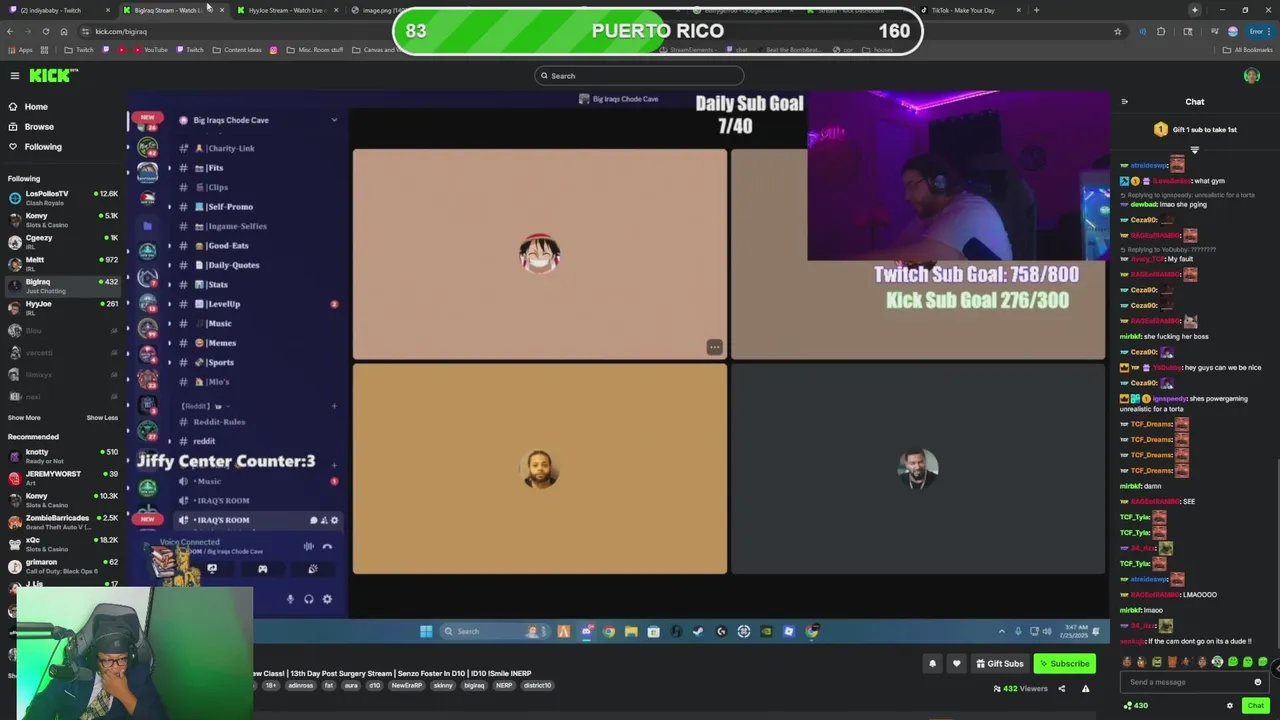Open recommended channel xQc
This screenshot has height=720, width=1280.
(x=63, y=543)
